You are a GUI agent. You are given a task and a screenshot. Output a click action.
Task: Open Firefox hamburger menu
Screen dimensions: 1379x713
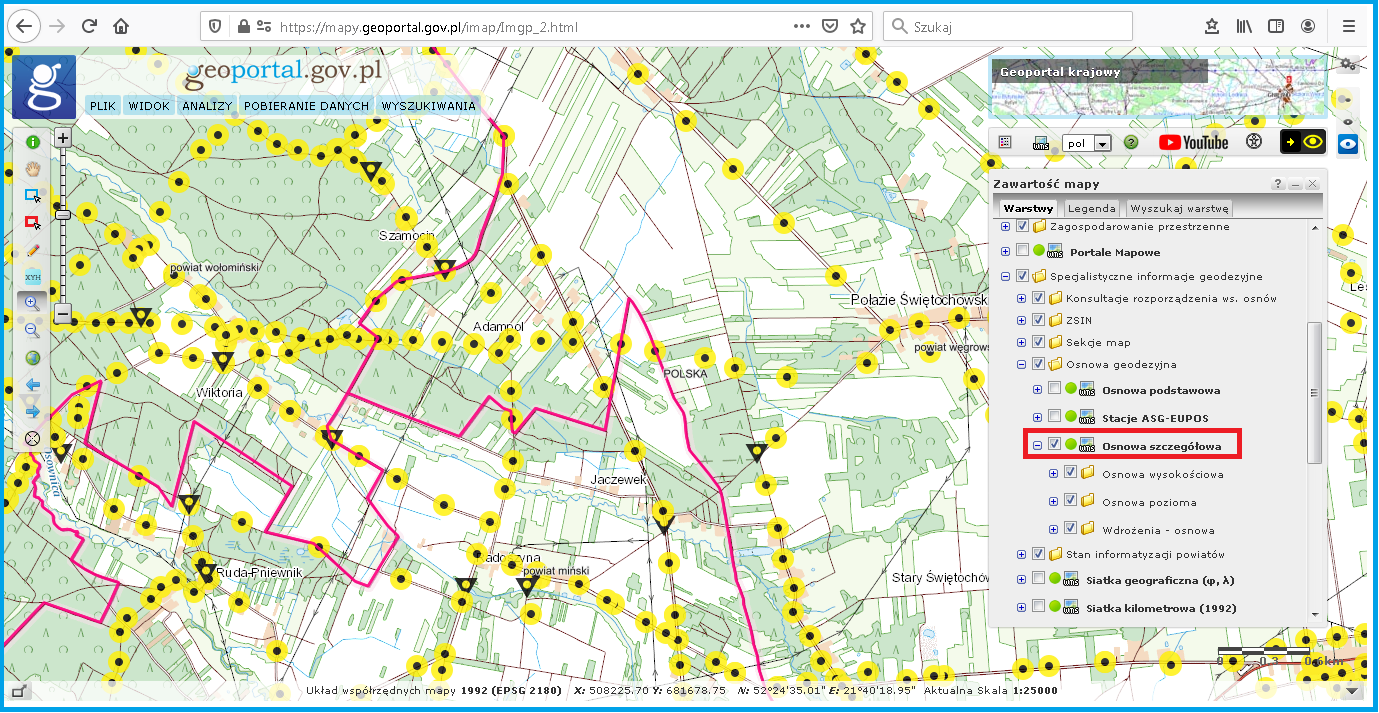coord(1350,26)
